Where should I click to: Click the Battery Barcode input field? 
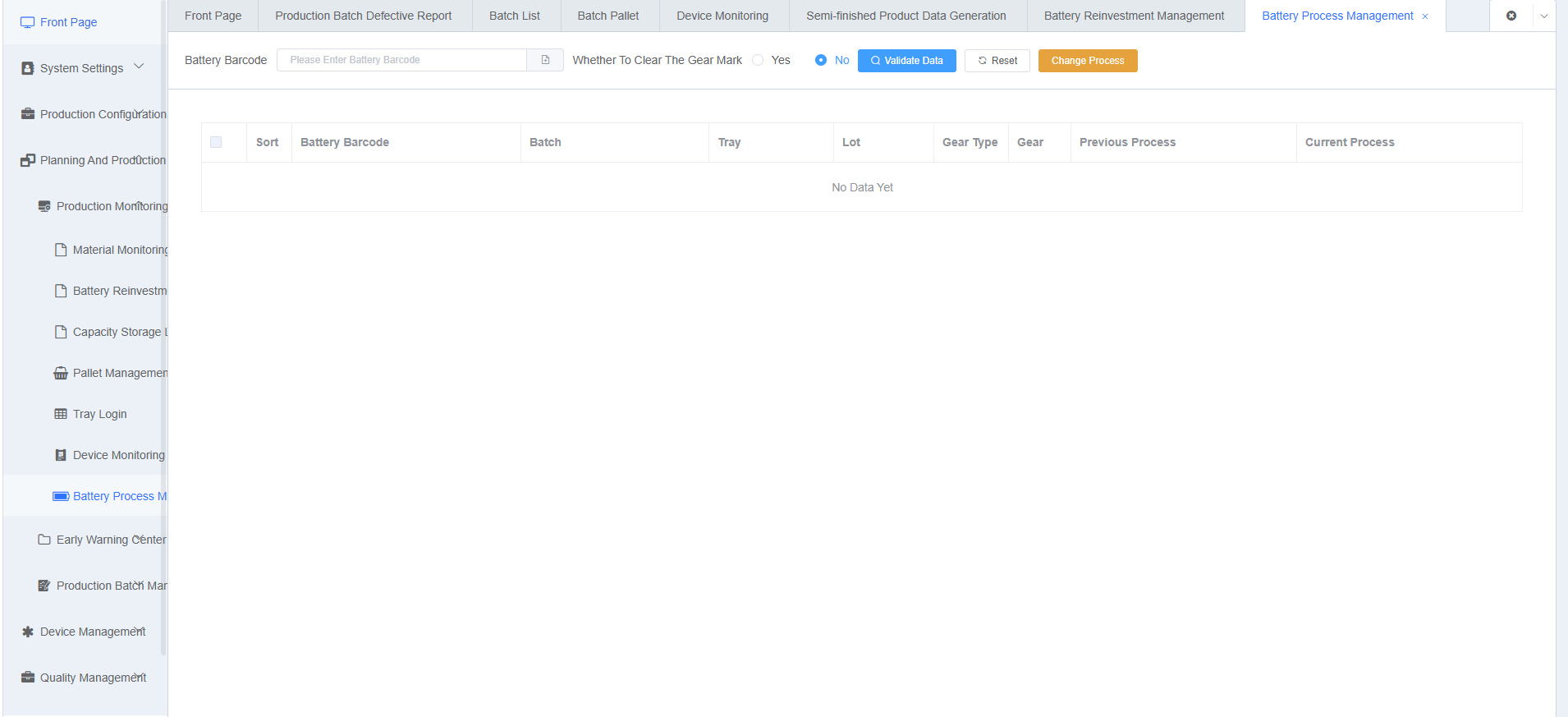point(401,60)
